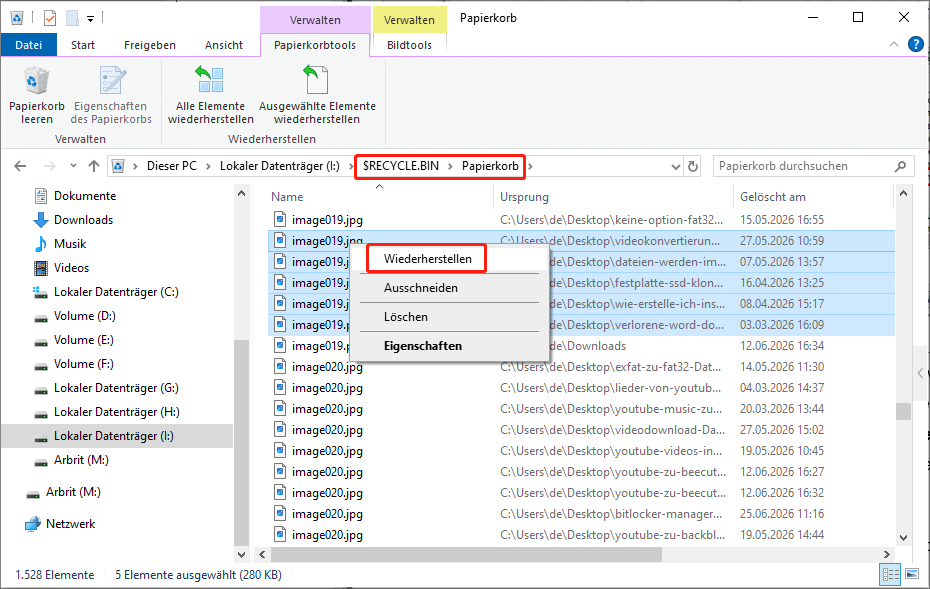Open Volume (E:) in sidebar

click(x=84, y=340)
